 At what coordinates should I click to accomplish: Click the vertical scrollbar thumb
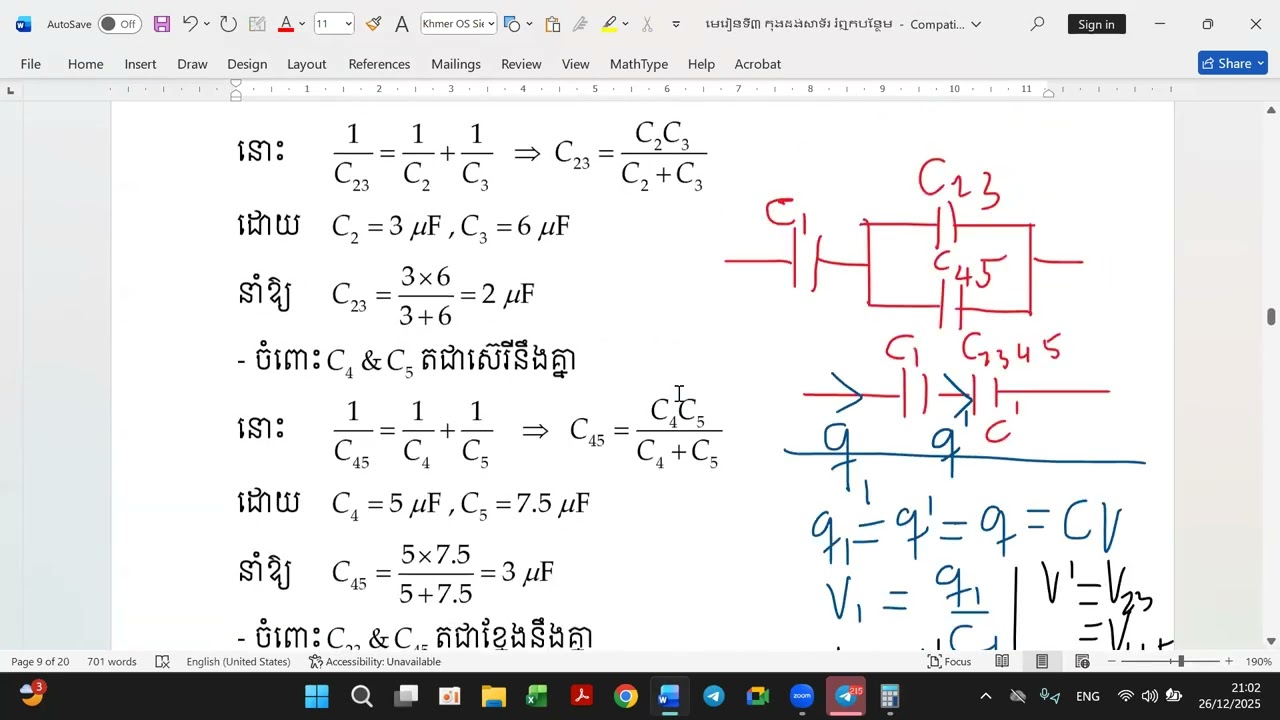tap(1271, 317)
